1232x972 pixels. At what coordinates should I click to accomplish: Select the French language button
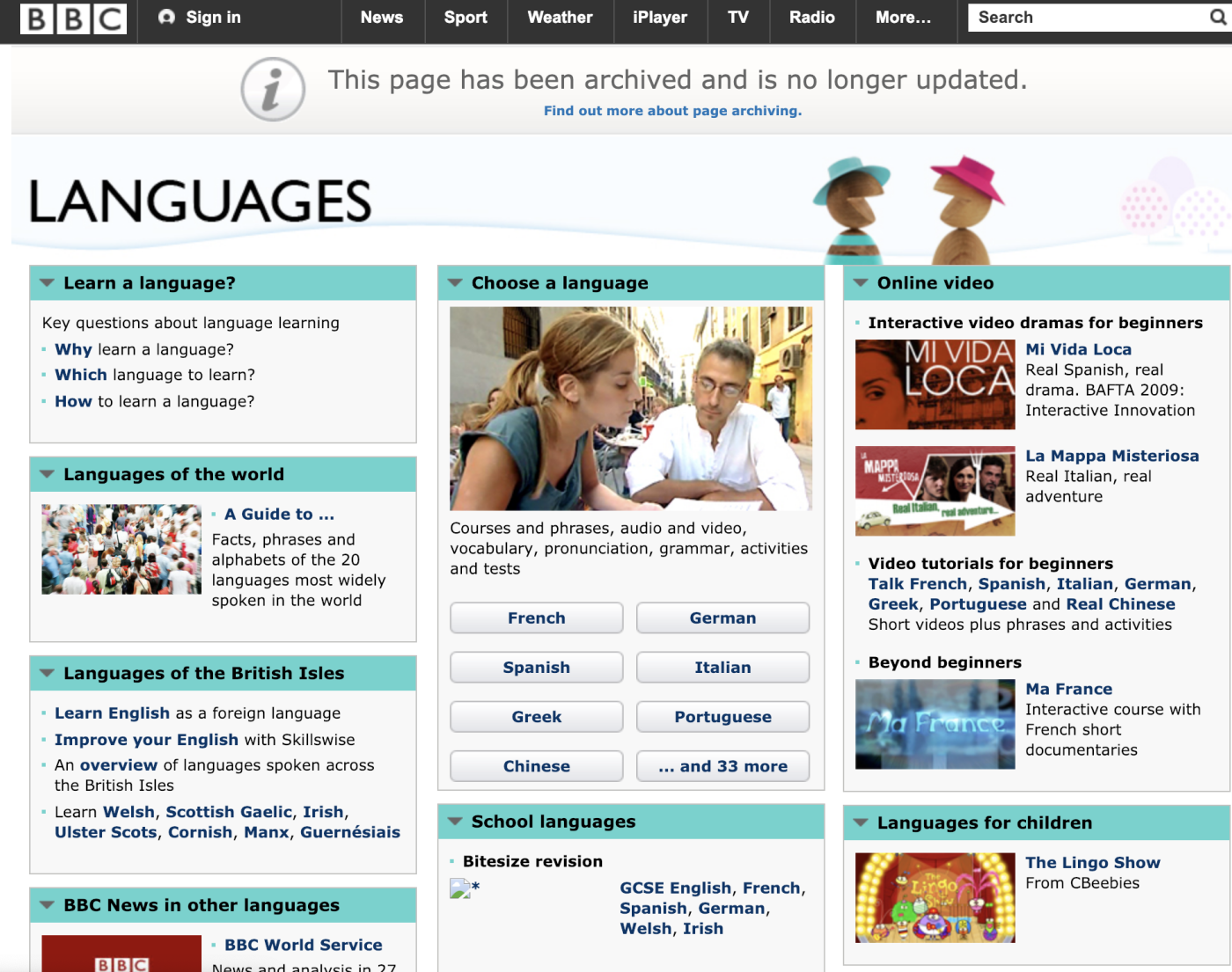coord(537,618)
